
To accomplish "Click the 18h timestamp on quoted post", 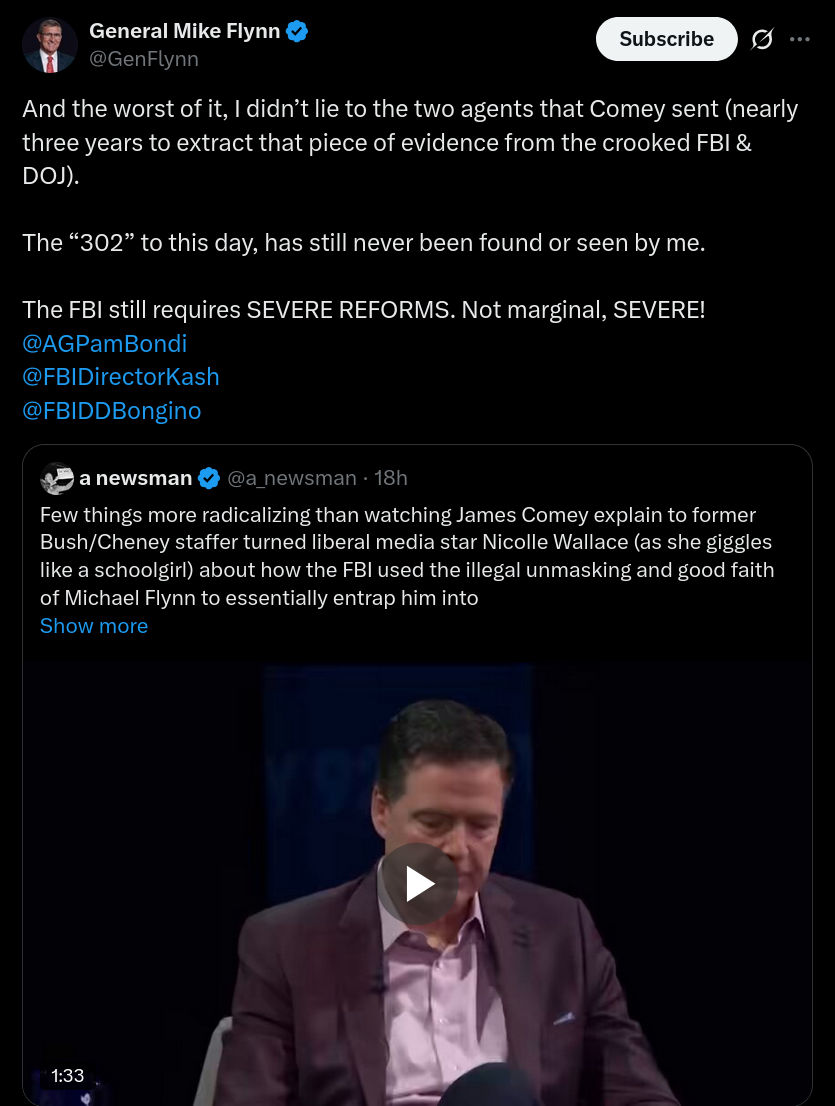I will click(x=391, y=478).
